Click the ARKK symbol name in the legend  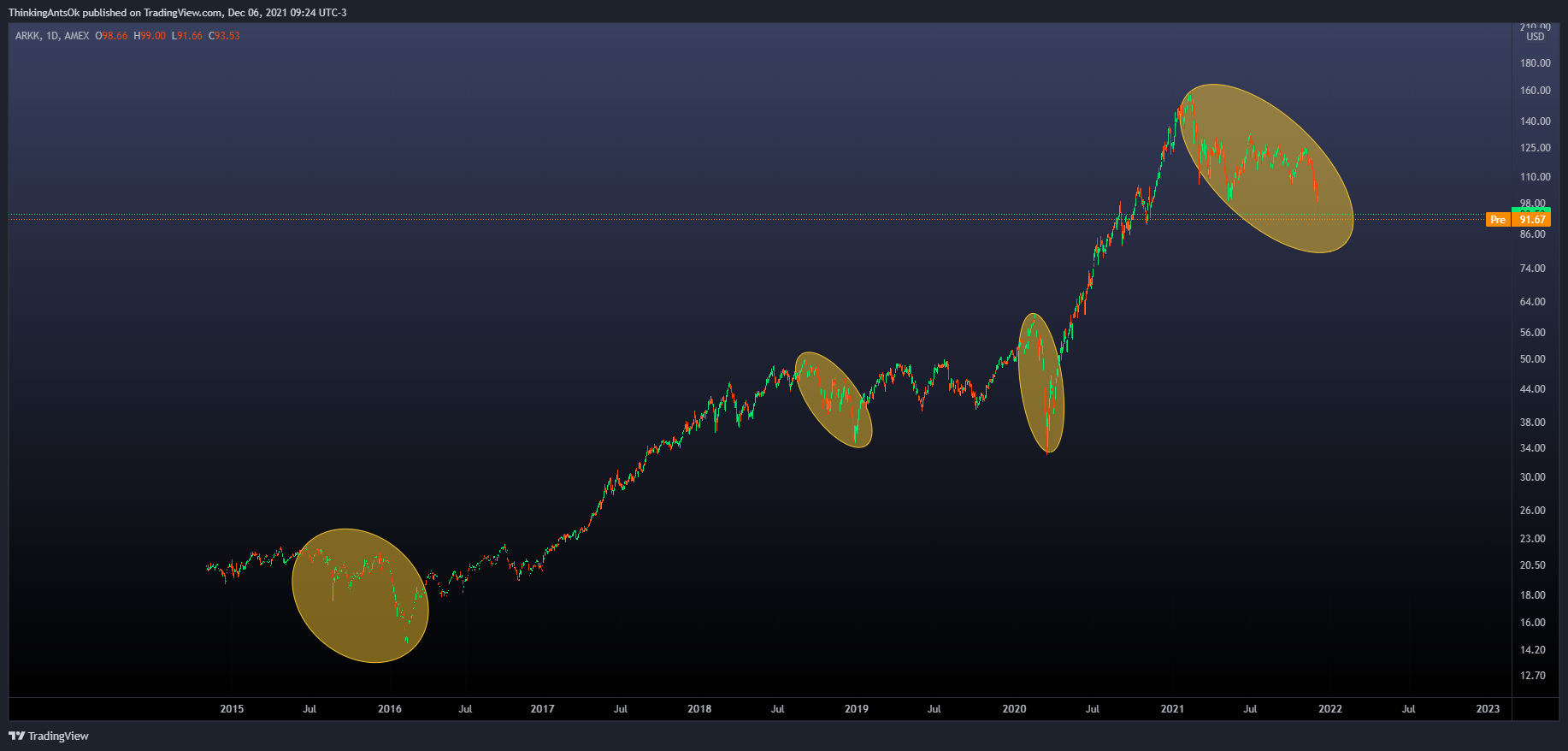pyautogui.click(x=27, y=36)
